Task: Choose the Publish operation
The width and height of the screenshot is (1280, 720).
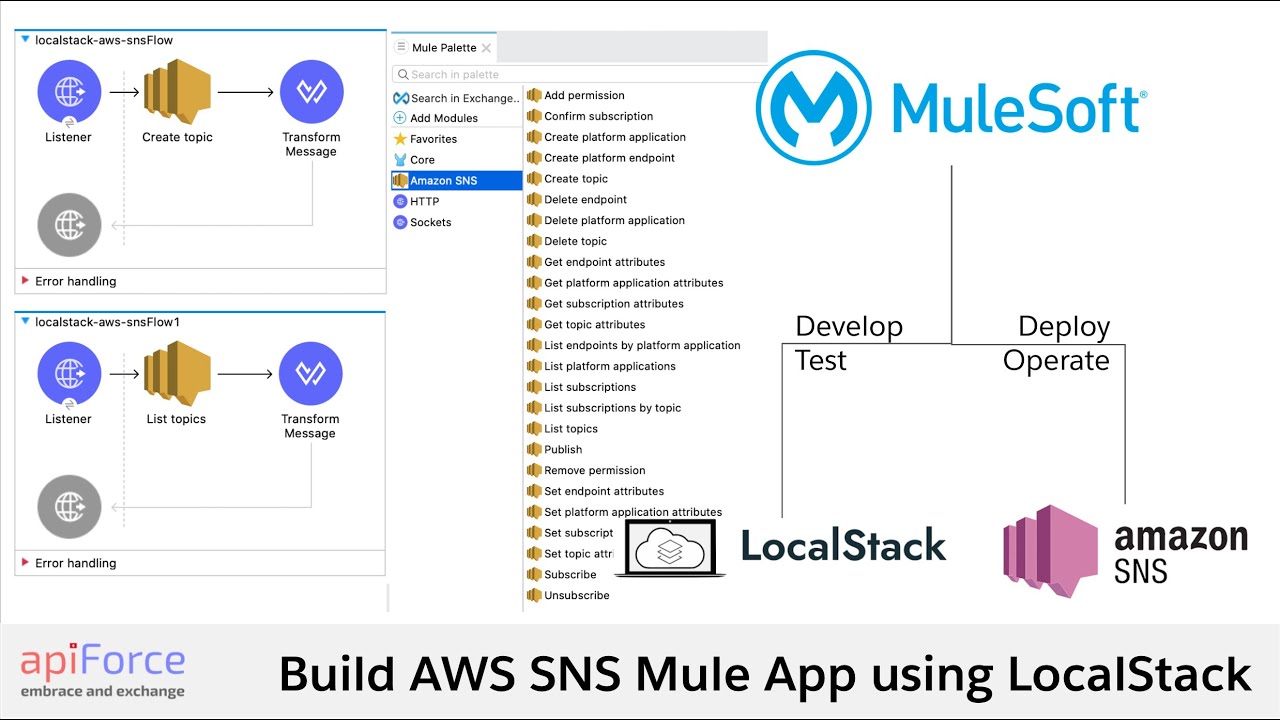Action: point(555,450)
